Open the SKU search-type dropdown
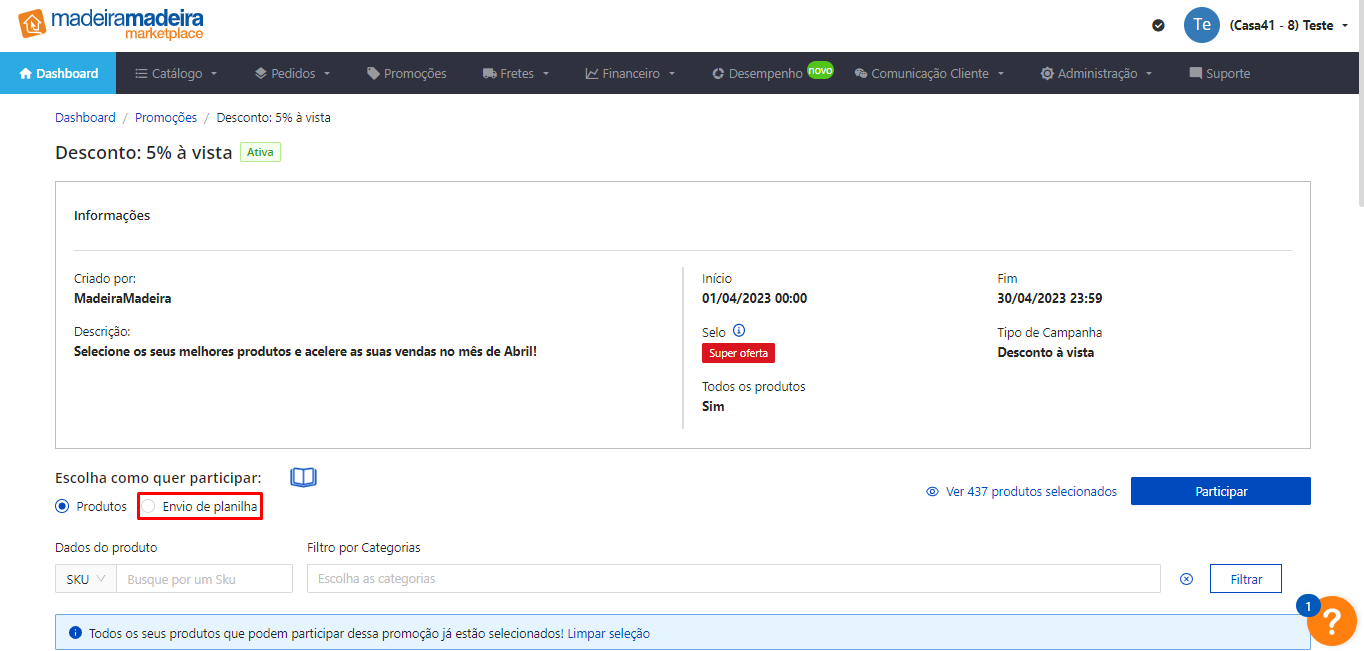Image resolution: width=1364 pixels, height=651 pixels. 86,579
